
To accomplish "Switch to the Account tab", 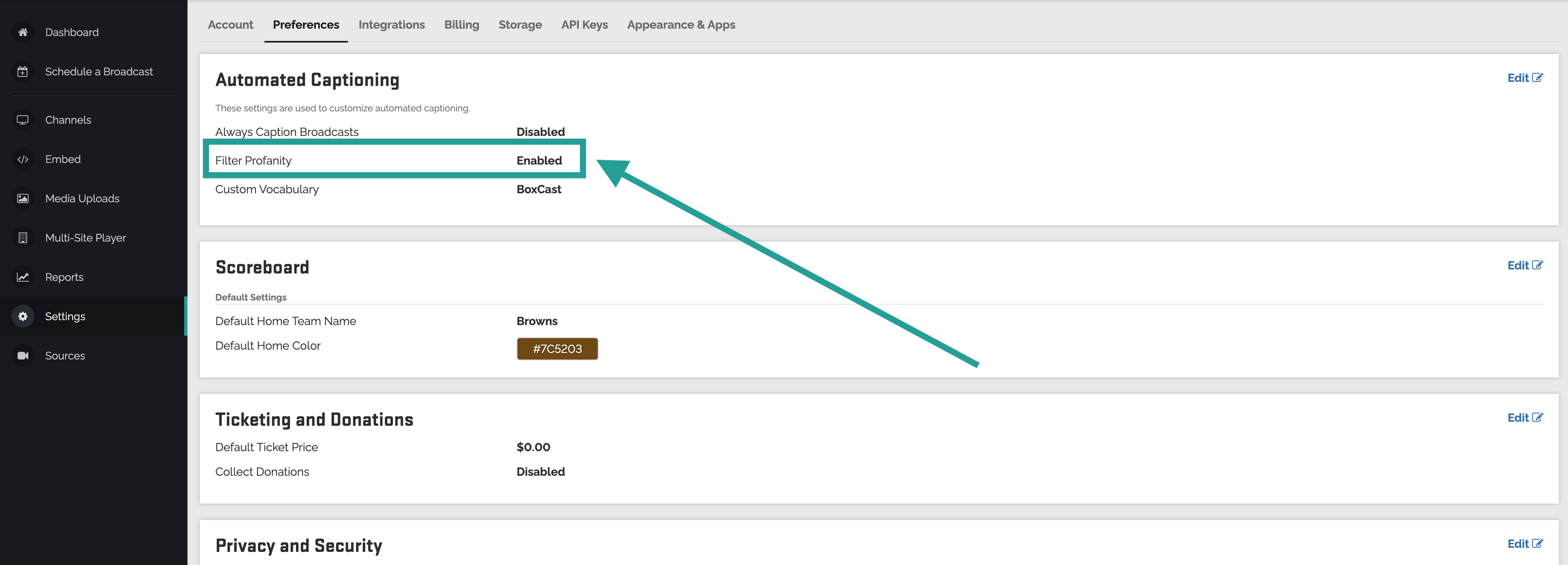I will click(x=230, y=25).
